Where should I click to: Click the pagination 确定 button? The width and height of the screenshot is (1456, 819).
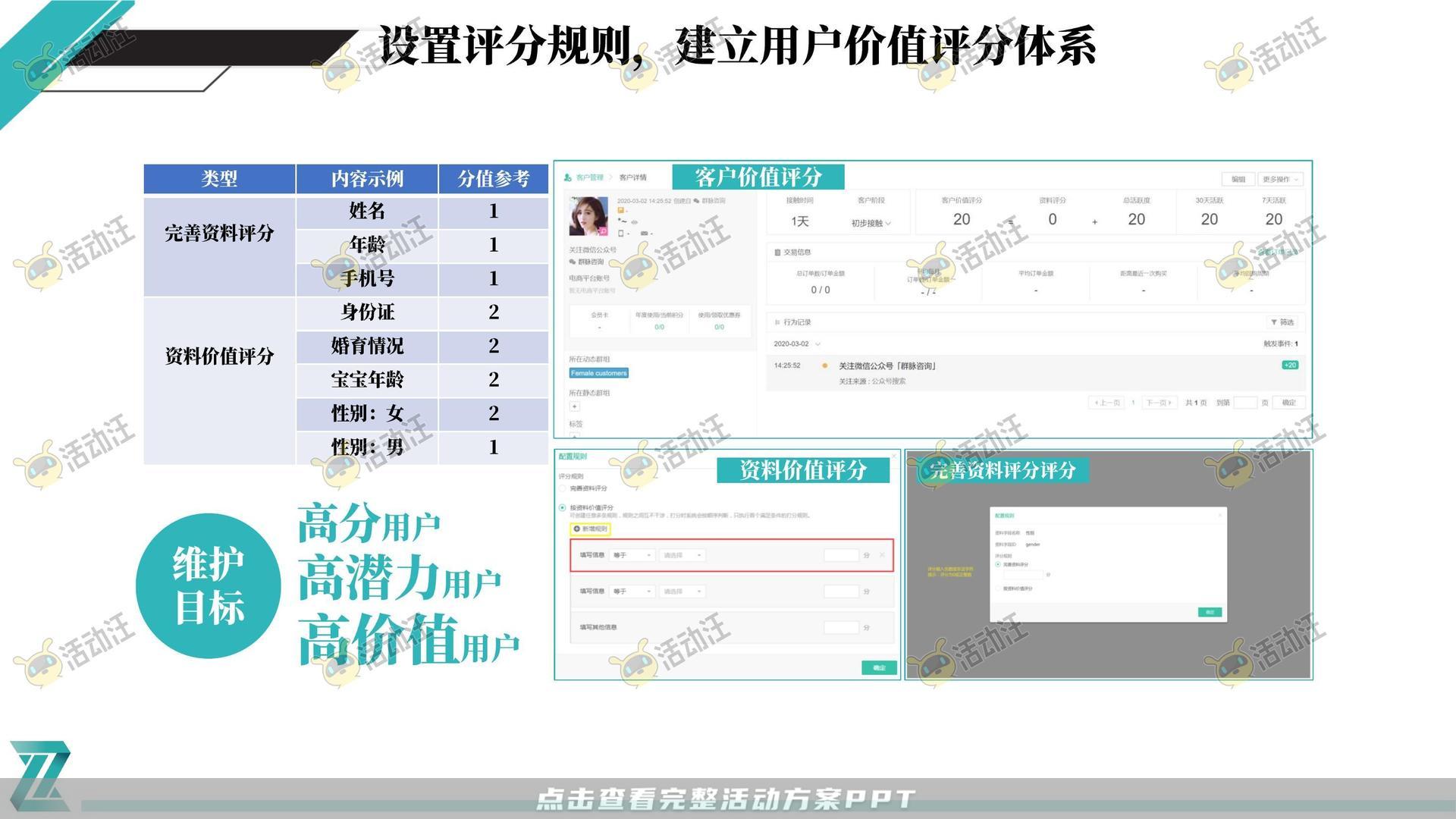1288,403
